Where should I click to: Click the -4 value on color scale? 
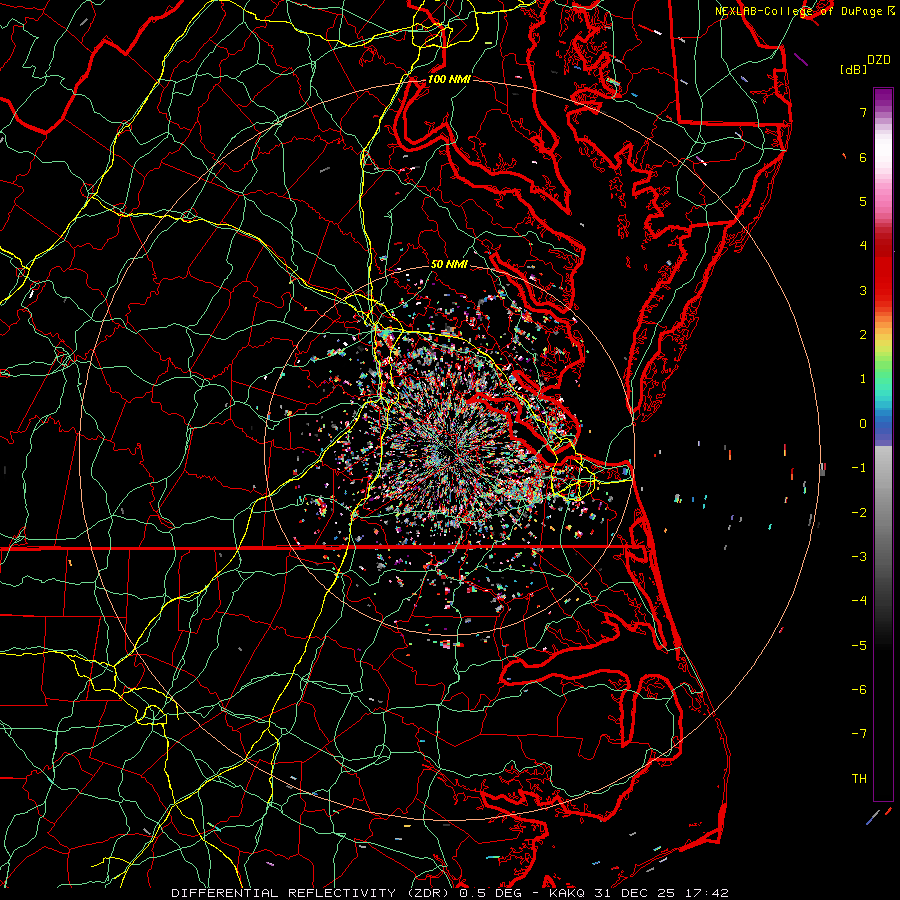point(859,601)
